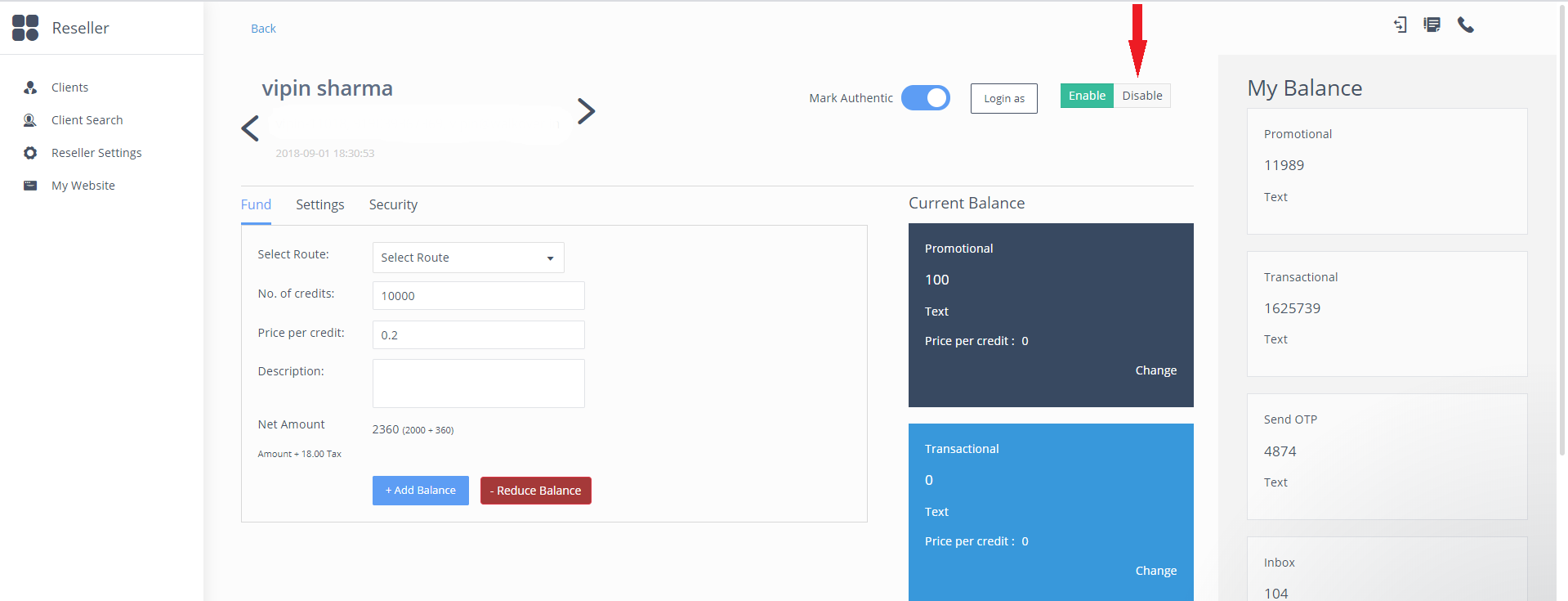
Task: Open the Select Route dropdown
Action: coord(468,258)
